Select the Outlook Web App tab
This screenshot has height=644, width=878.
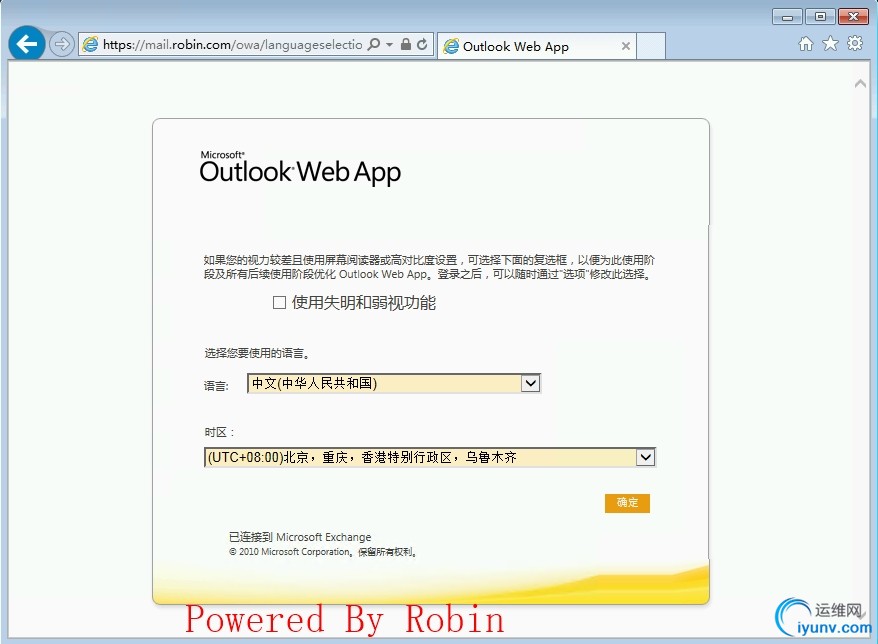[x=538, y=46]
